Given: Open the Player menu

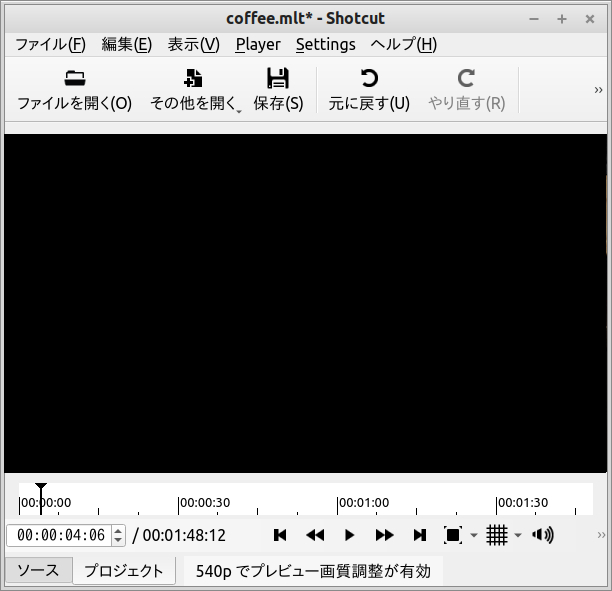Looking at the screenshot, I should tap(258, 44).
